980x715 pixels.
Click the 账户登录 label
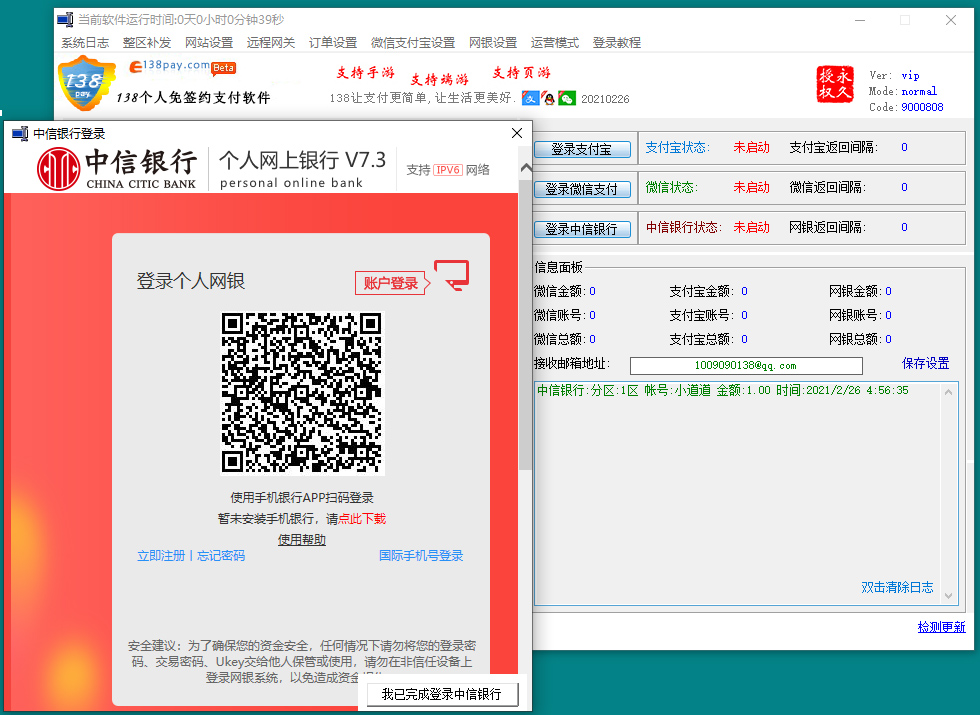click(x=391, y=283)
